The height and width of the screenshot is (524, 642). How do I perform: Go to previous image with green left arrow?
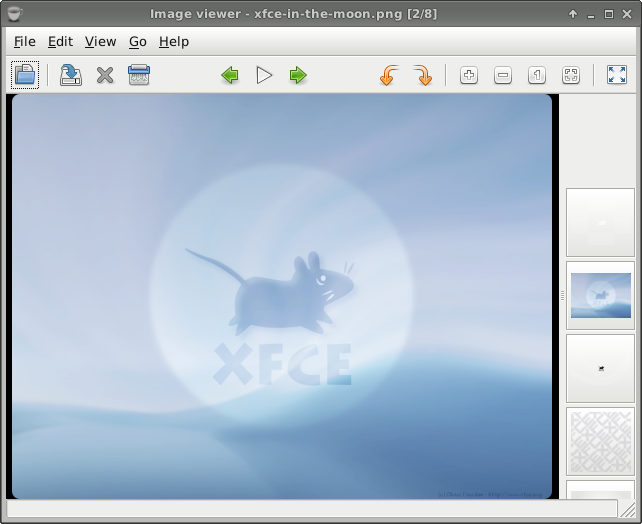[230, 75]
